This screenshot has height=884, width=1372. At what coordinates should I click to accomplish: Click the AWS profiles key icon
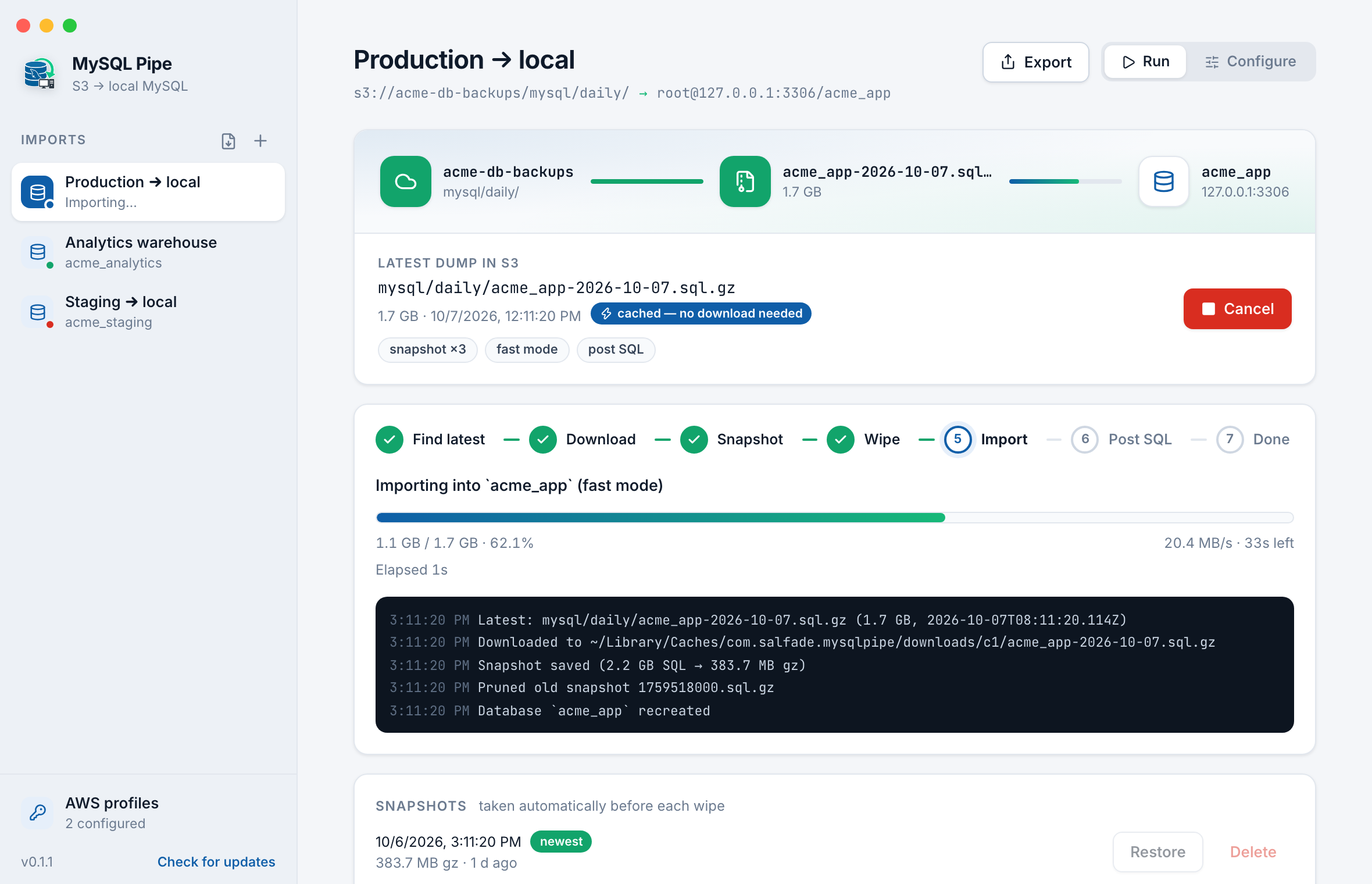pyautogui.click(x=38, y=812)
